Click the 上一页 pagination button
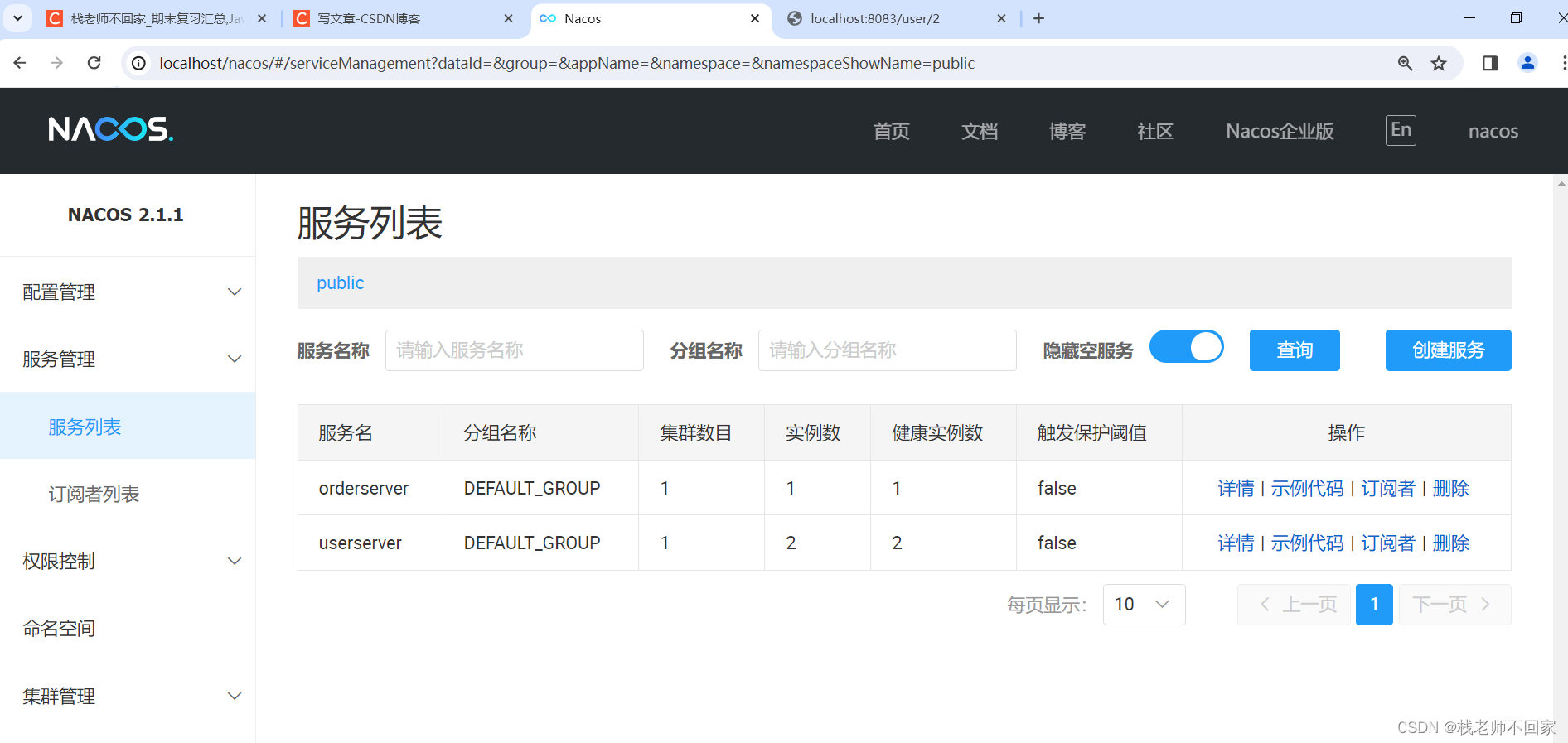Viewport: 1568px width, 743px height. click(x=1294, y=605)
